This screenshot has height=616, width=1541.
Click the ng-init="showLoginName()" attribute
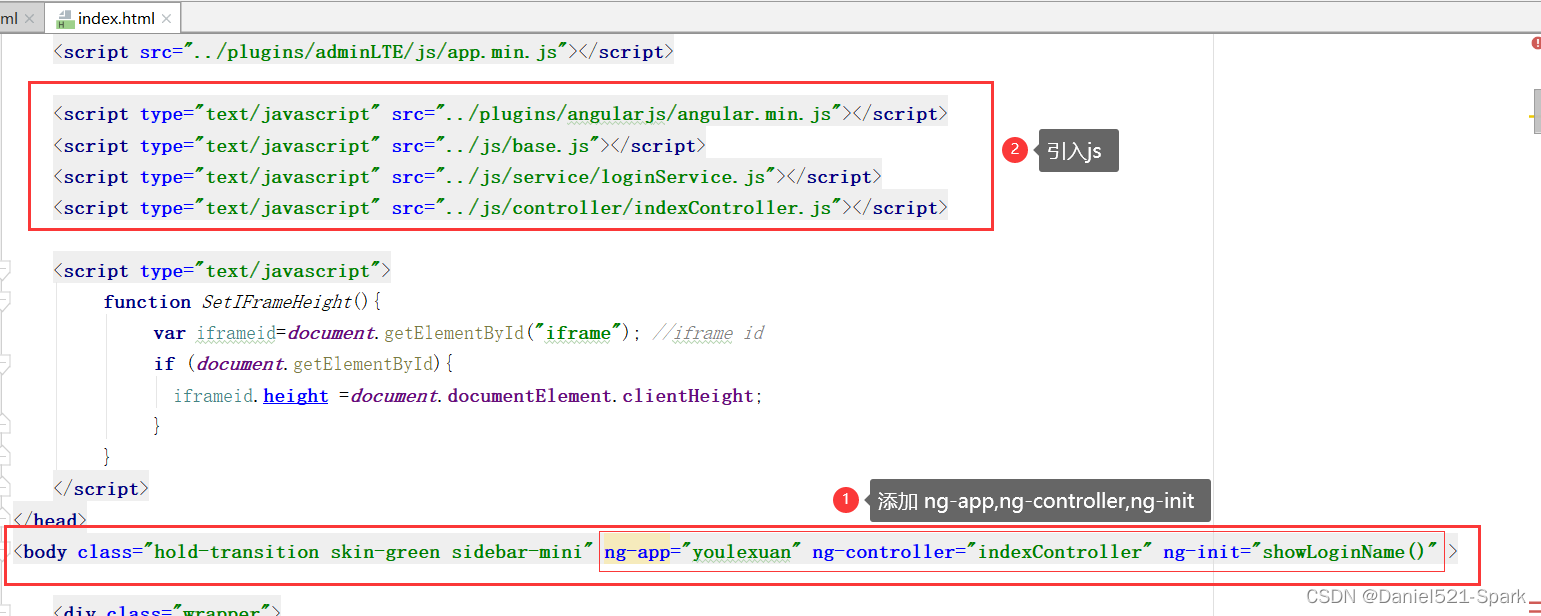click(x=1301, y=552)
